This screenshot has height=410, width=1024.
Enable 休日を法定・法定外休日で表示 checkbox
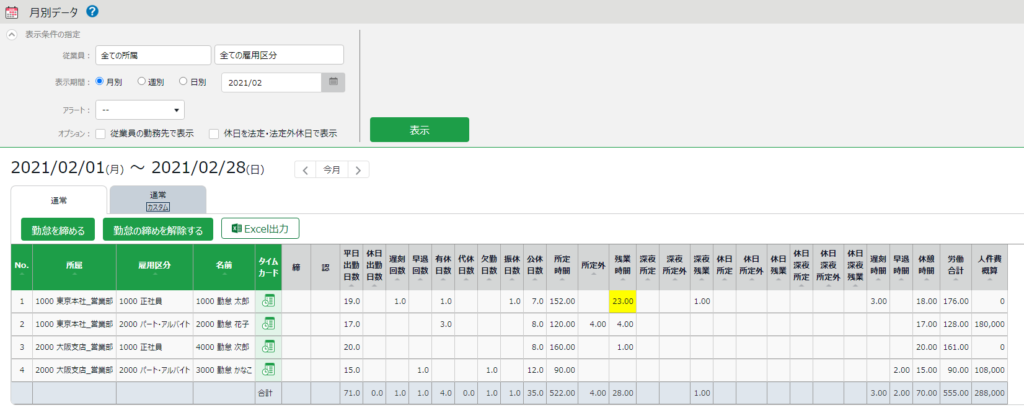pyautogui.click(x=214, y=133)
